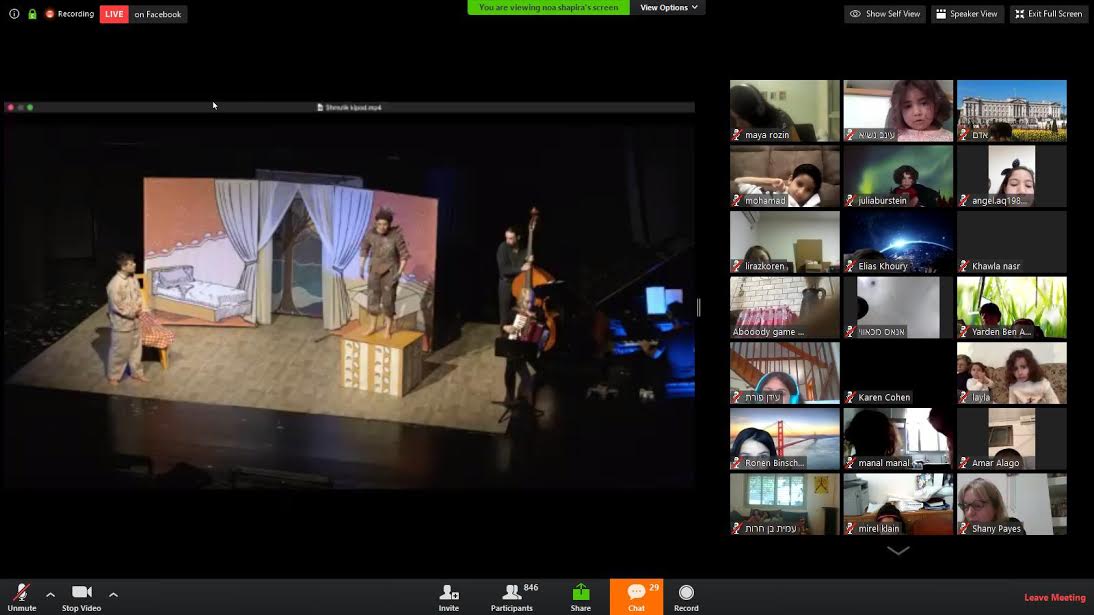Click the 846 participants count
The height and width of the screenshot is (615, 1094).
point(531,588)
